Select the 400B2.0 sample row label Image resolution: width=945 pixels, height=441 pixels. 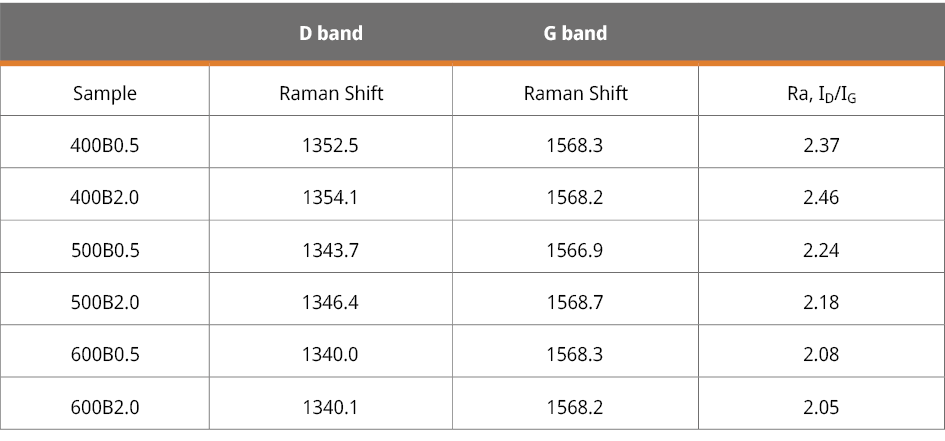[x=105, y=197]
